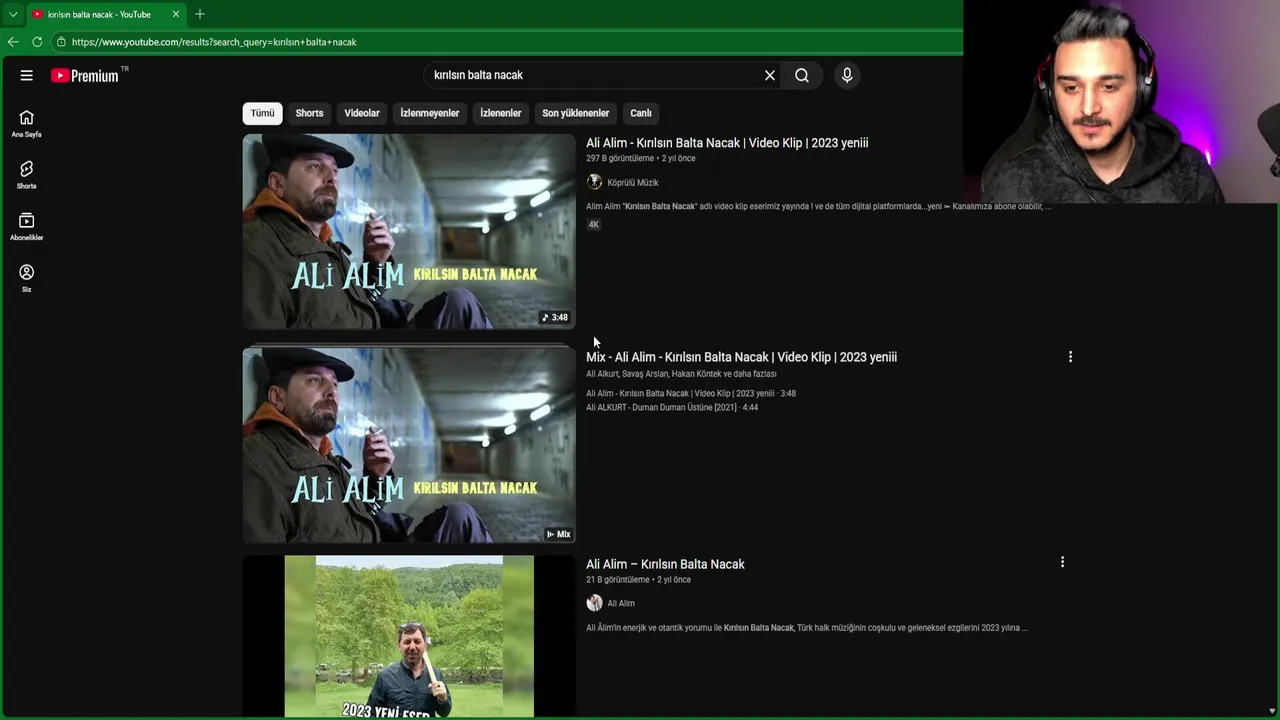Activate voice search microphone
This screenshot has width=1280, height=720.
[x=847, y=75]
